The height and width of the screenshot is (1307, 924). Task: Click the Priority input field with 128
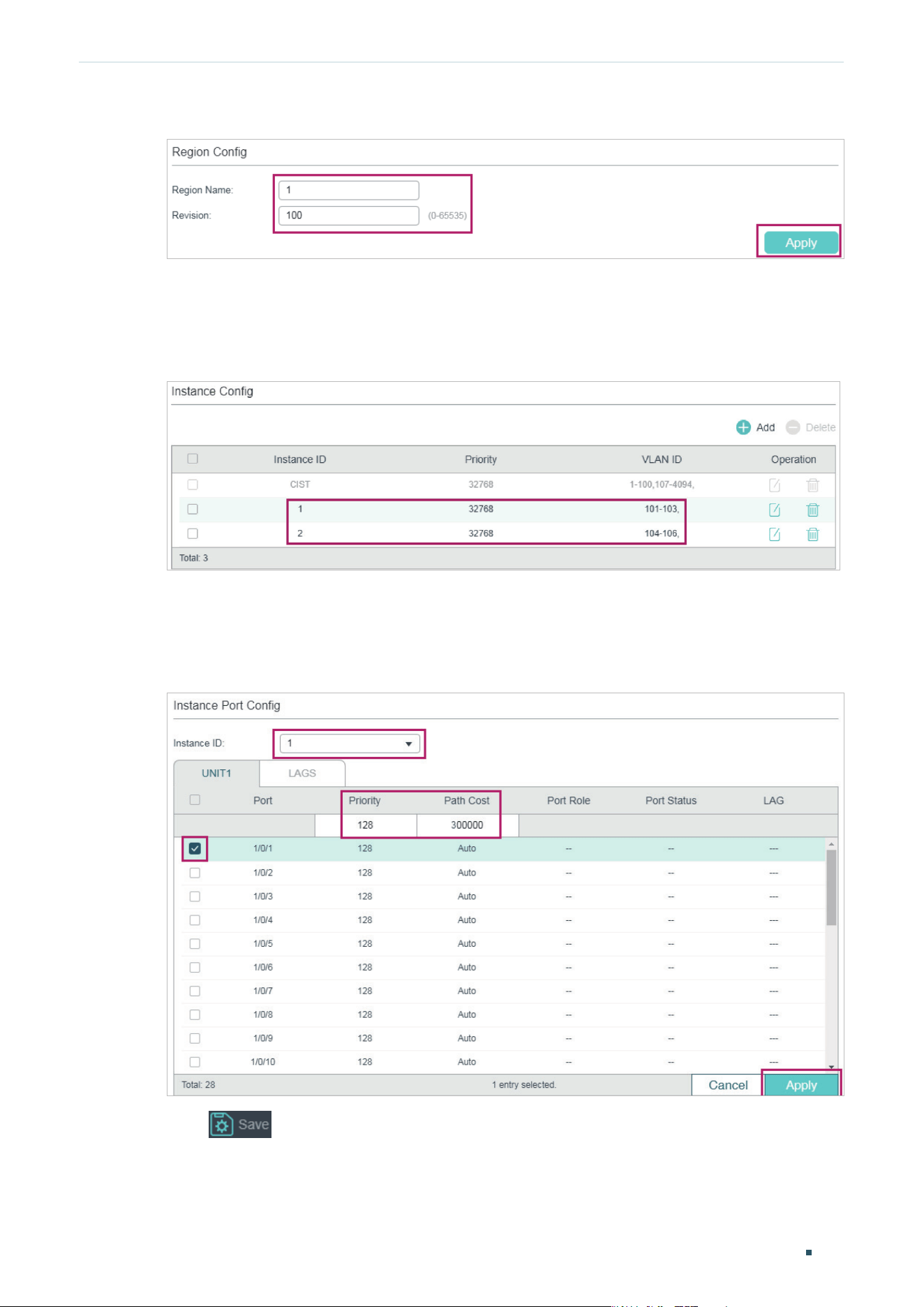[x=366, y=825]
